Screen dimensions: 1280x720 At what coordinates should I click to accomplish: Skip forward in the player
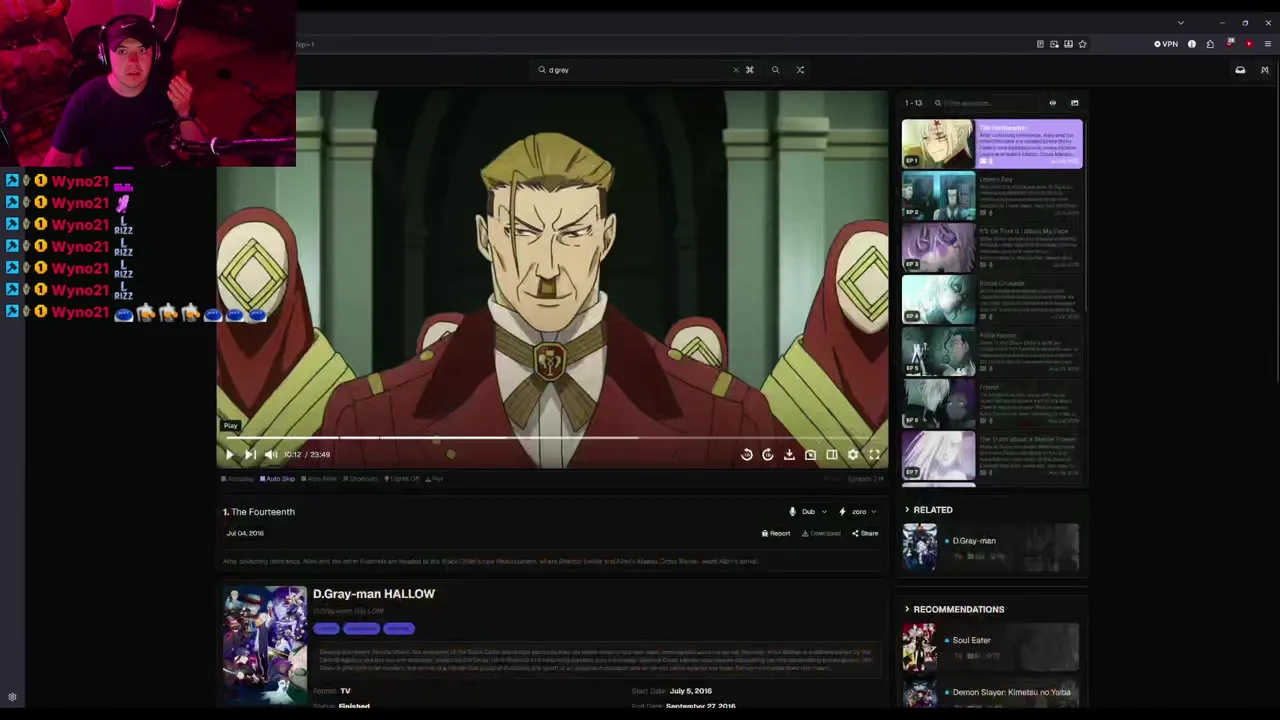pos(768,454)
